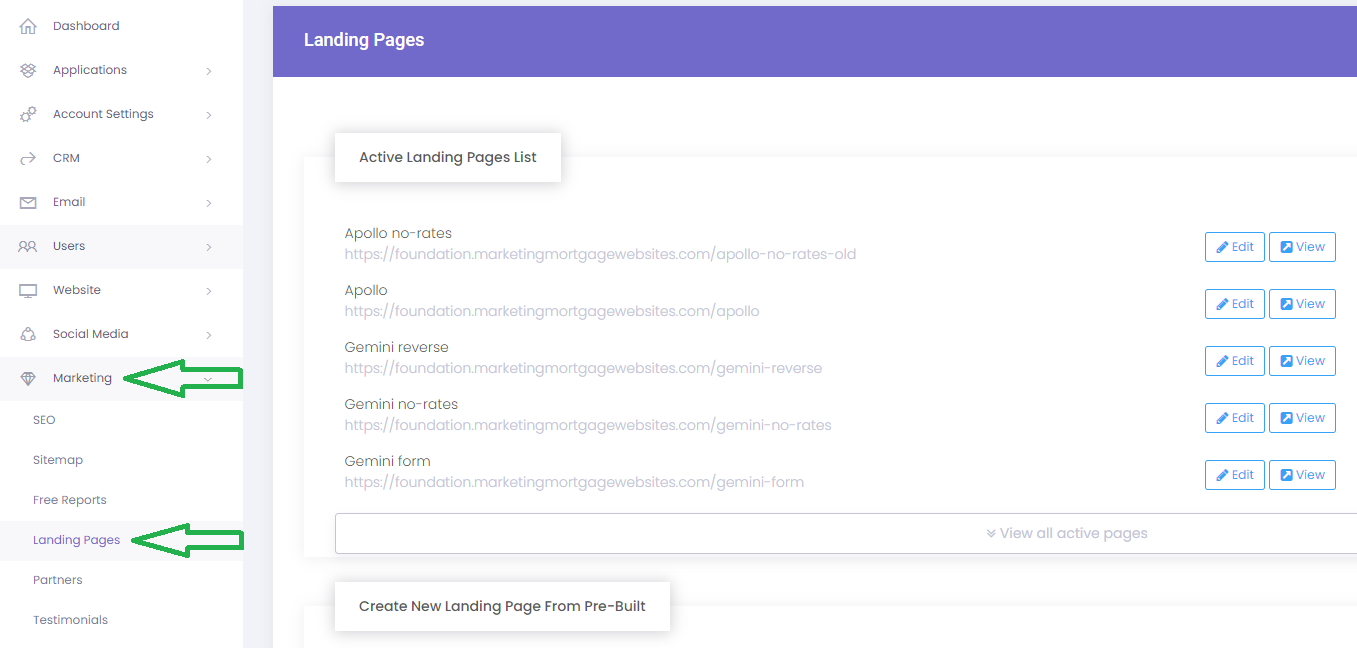Open the SEO submenu item
The height and width of the screenshot is (648, 1357).
(44, 420)
